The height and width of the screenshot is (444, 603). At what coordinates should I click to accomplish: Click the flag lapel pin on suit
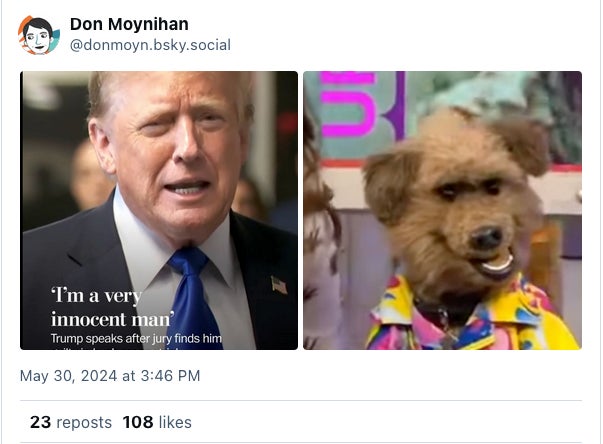point(279,285)
